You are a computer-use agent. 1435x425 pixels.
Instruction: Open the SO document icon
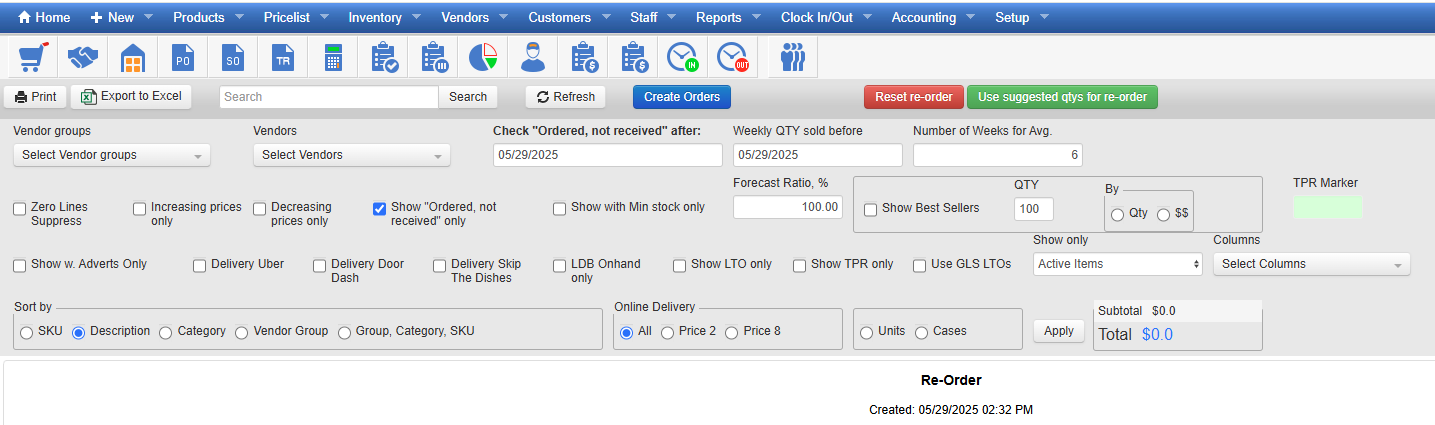[x=232, y=58]
